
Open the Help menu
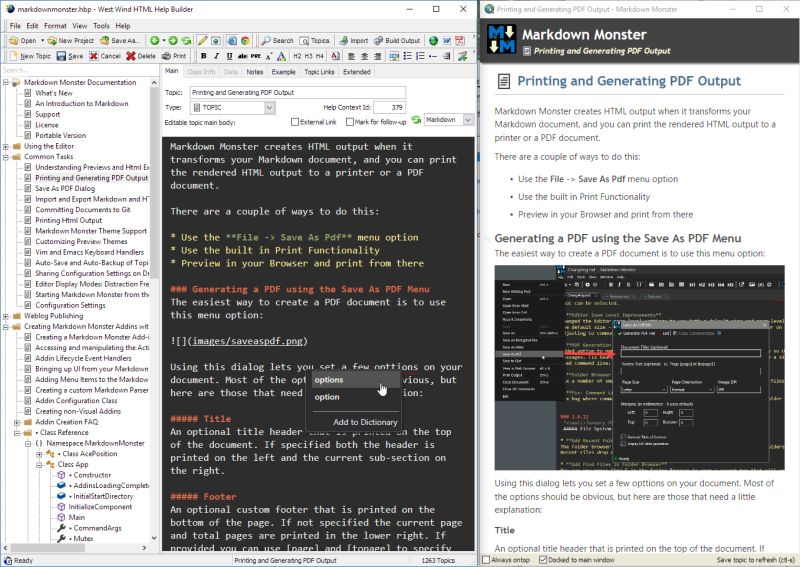(122, 26)
